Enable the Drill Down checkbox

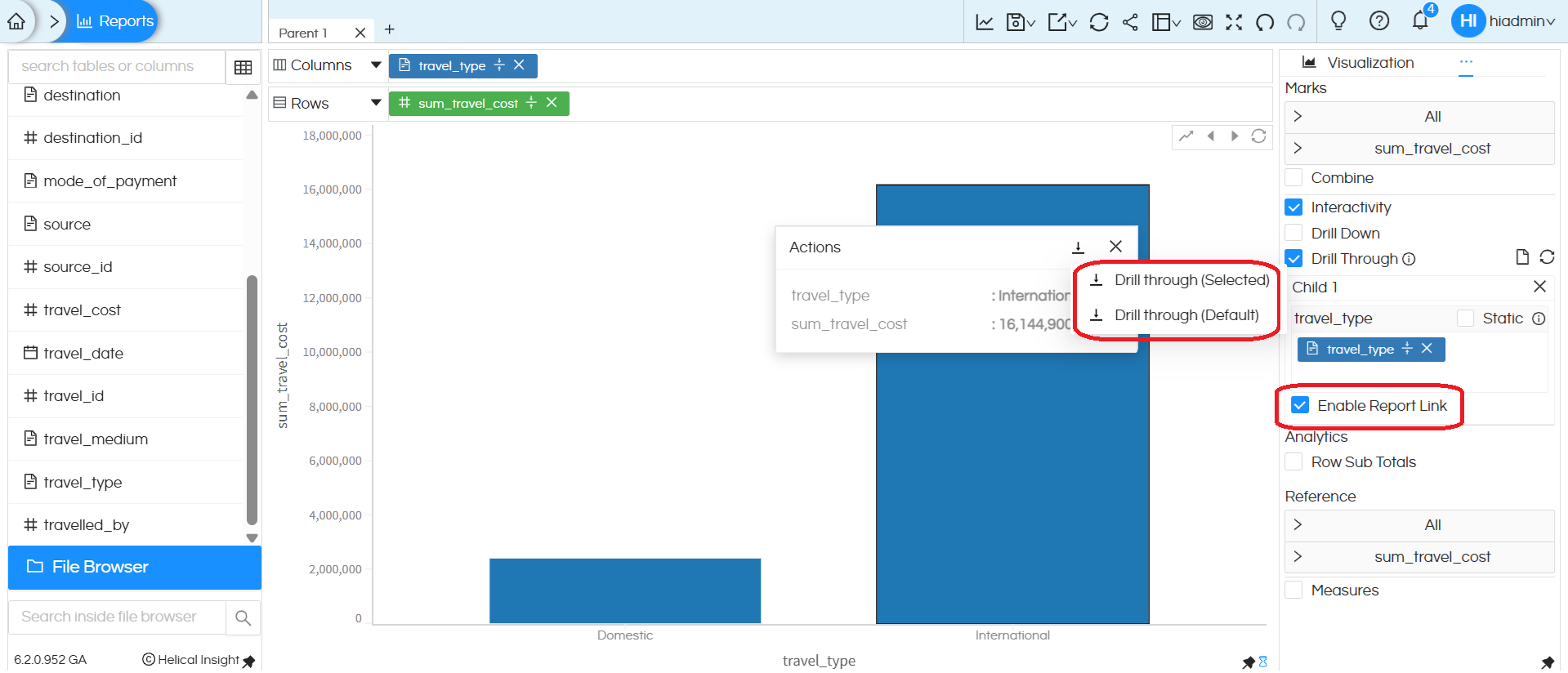pos(1293,234)
